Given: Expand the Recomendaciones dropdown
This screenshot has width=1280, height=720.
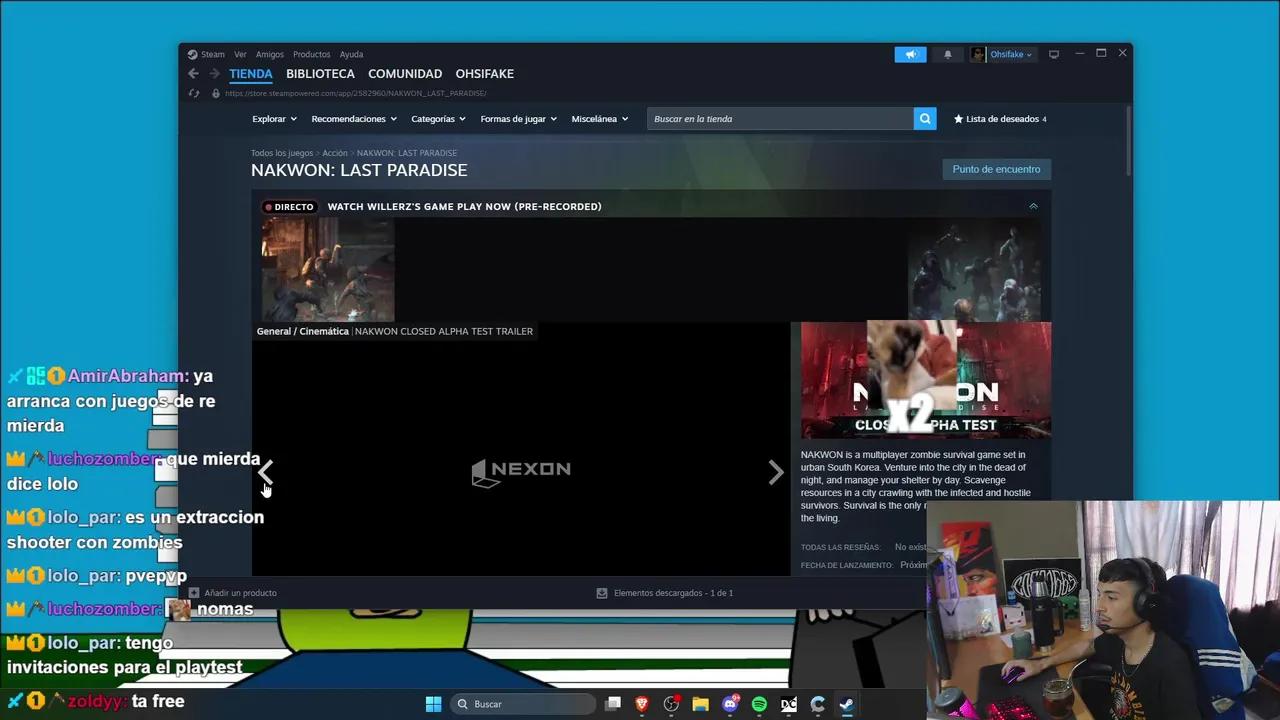Looking at the screenshot, I should pyautogui.click(x=354, y=119).
